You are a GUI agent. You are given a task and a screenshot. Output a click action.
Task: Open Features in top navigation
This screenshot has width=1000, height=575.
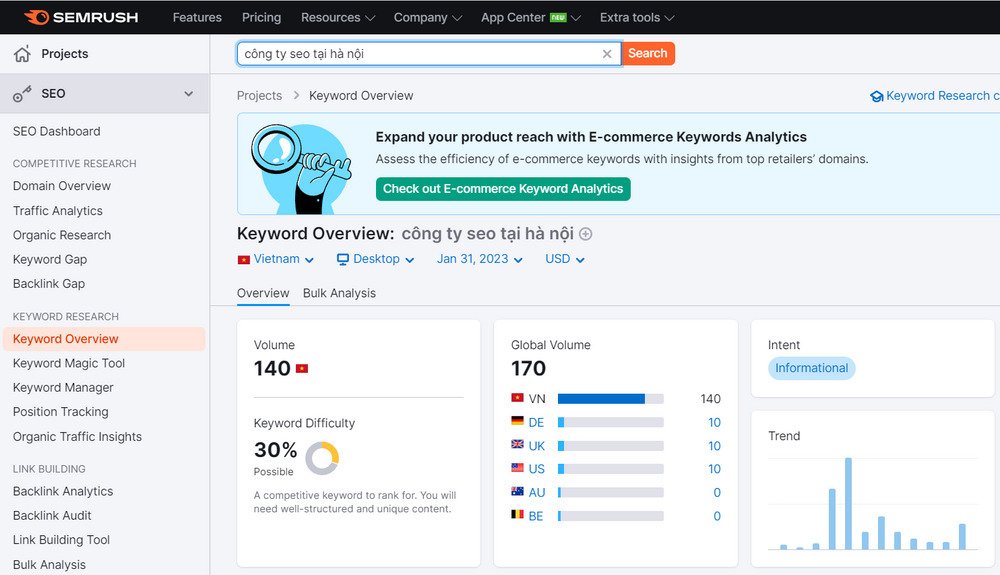click(197, 17)
